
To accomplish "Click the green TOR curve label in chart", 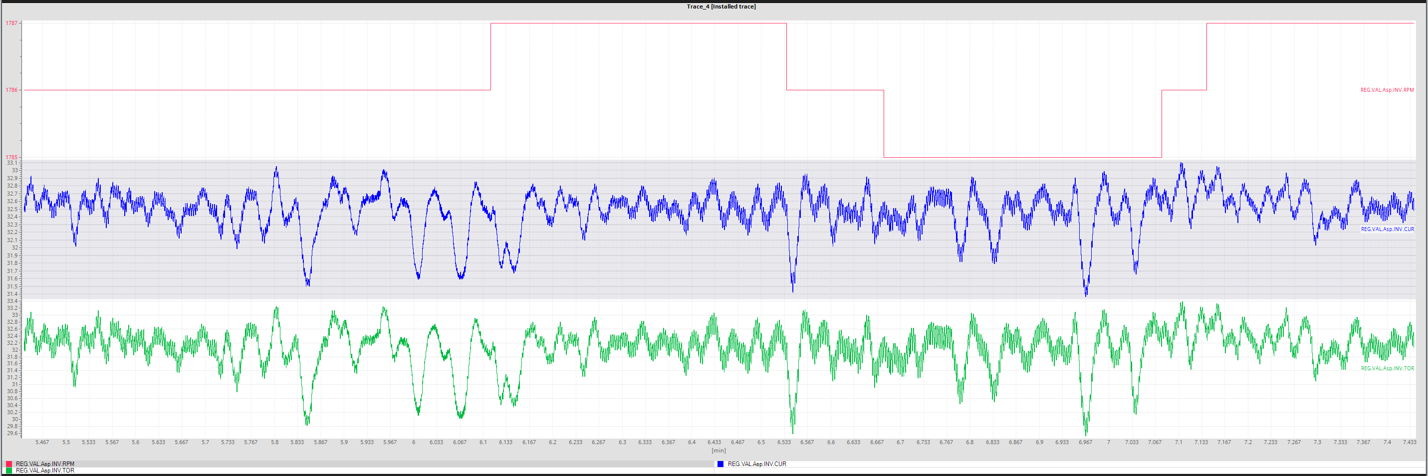I will click(x=1387, y=368).
